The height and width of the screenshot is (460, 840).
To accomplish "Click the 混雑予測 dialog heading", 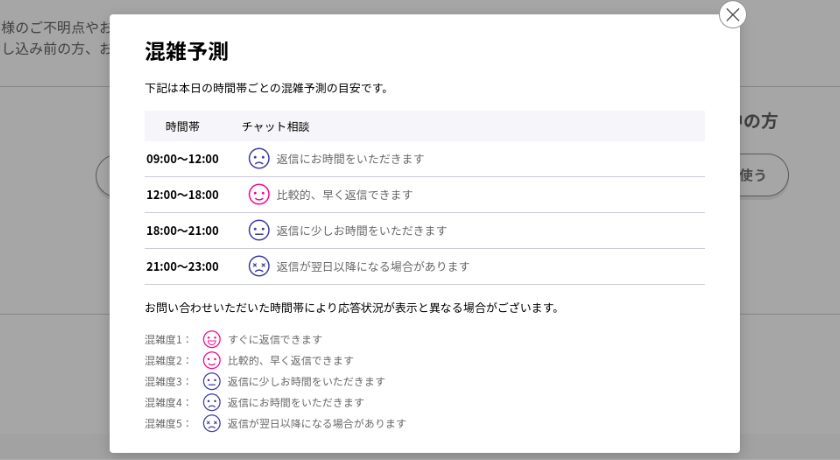I will click(187, 51).
